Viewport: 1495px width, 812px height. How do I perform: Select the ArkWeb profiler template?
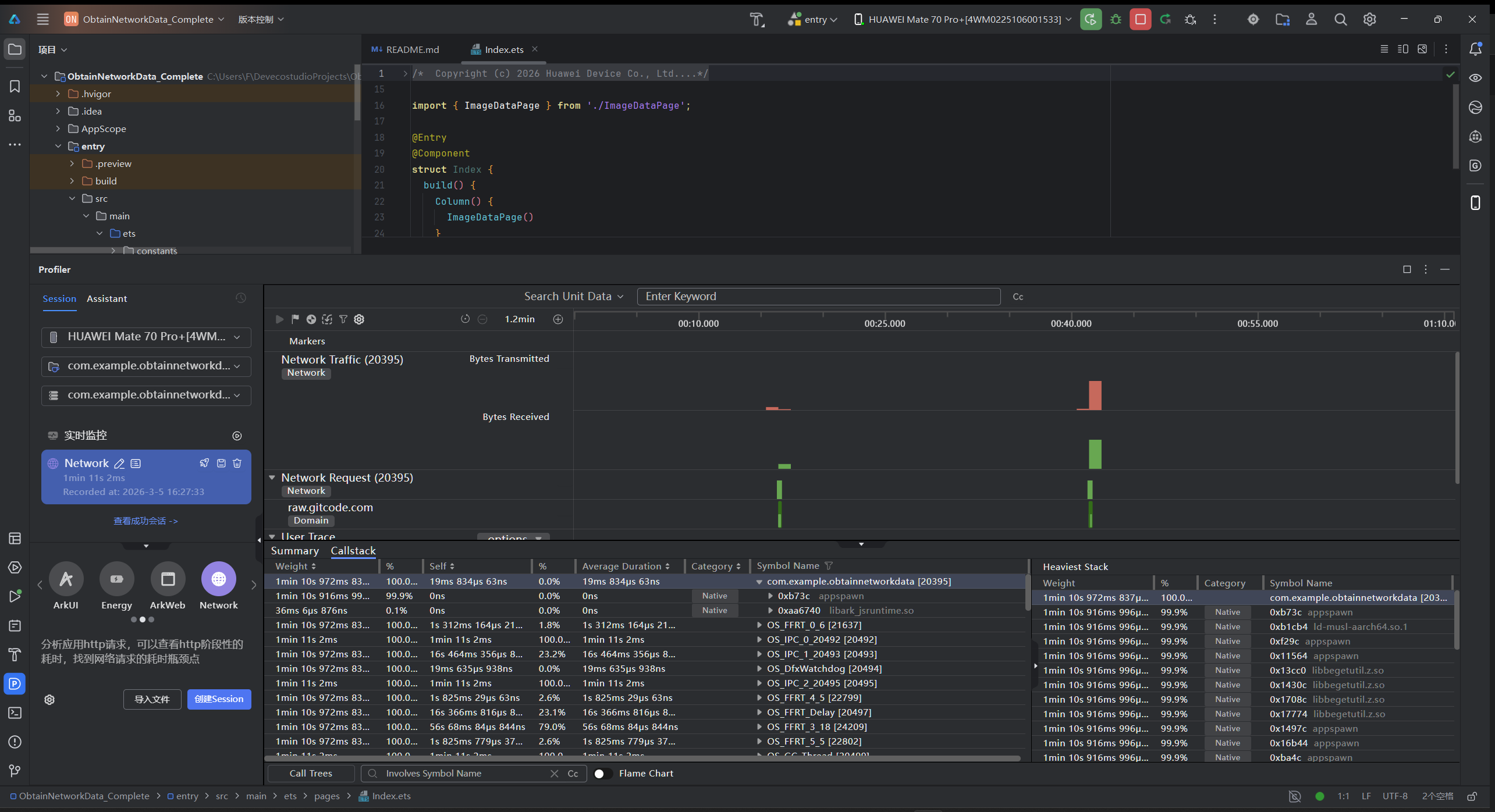pos(168,579)
